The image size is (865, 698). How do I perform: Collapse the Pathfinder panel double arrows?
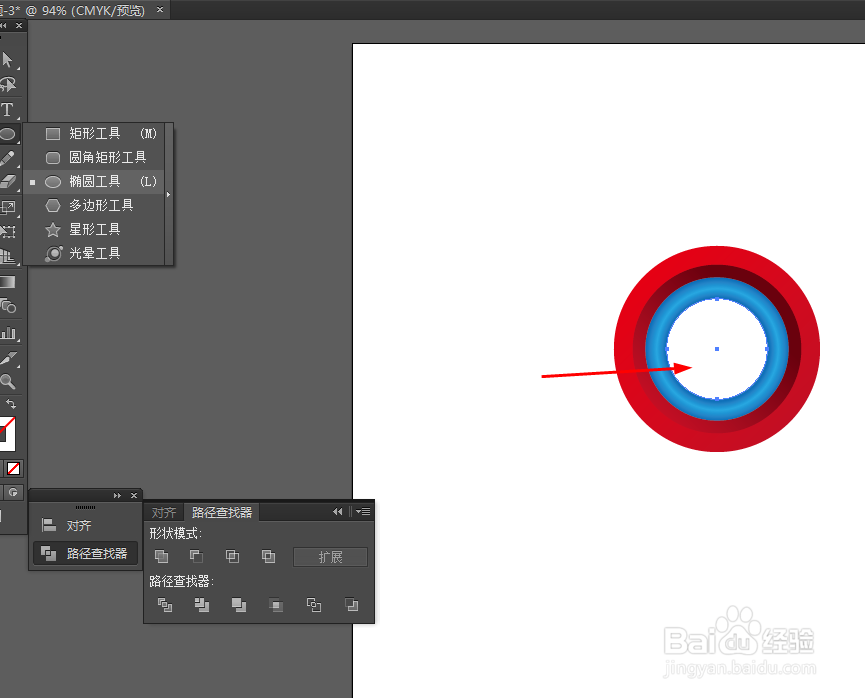point(338,511)
